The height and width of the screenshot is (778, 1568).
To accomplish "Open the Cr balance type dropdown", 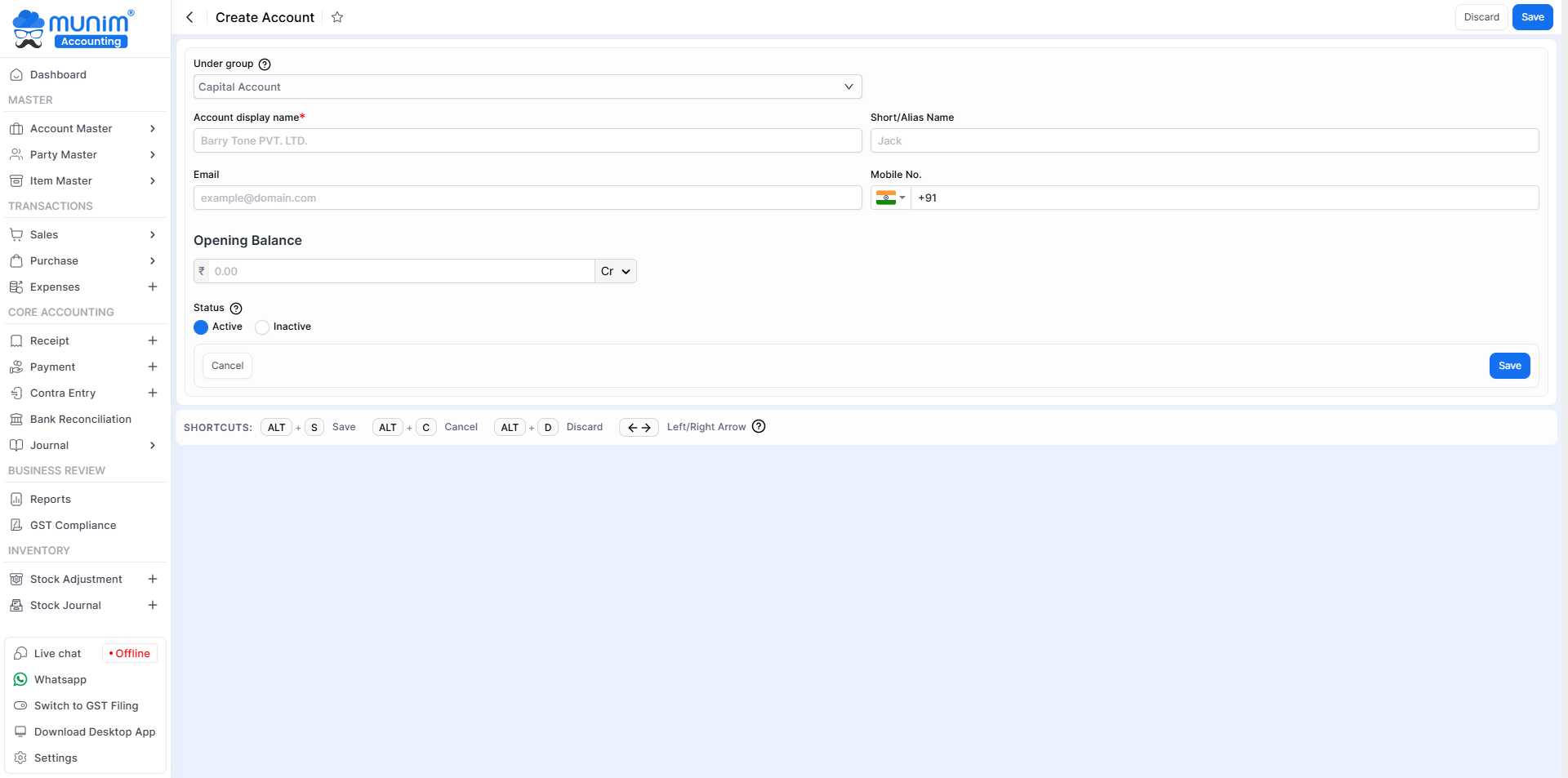I will point(616,271).
